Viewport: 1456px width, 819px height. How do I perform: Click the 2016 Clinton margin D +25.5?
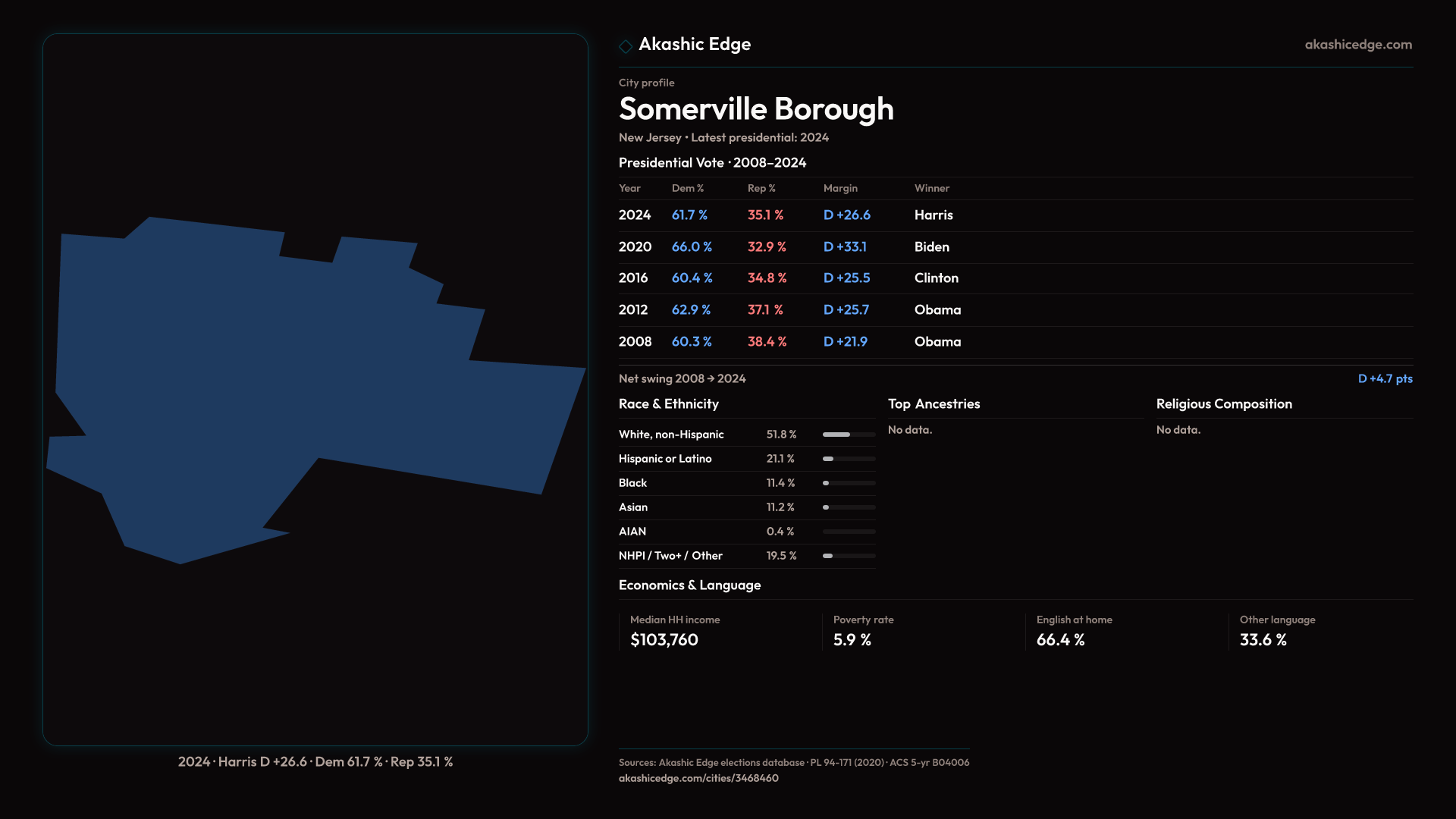point(846,278)
